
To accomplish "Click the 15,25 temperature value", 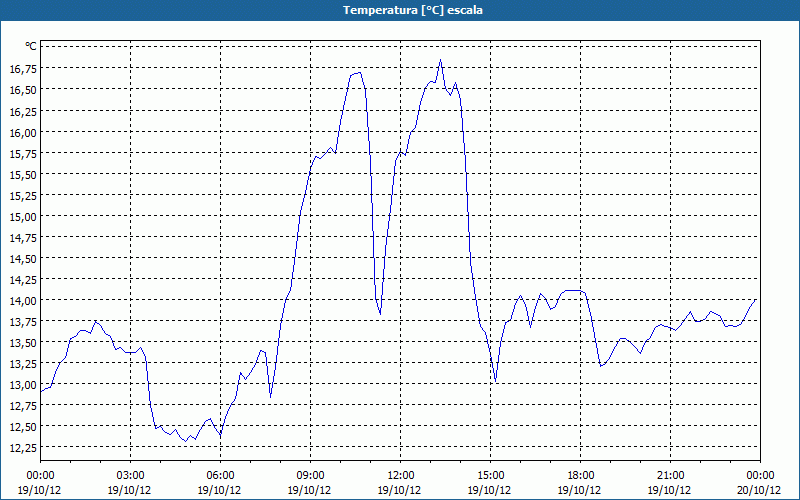I will coord(23,195).
